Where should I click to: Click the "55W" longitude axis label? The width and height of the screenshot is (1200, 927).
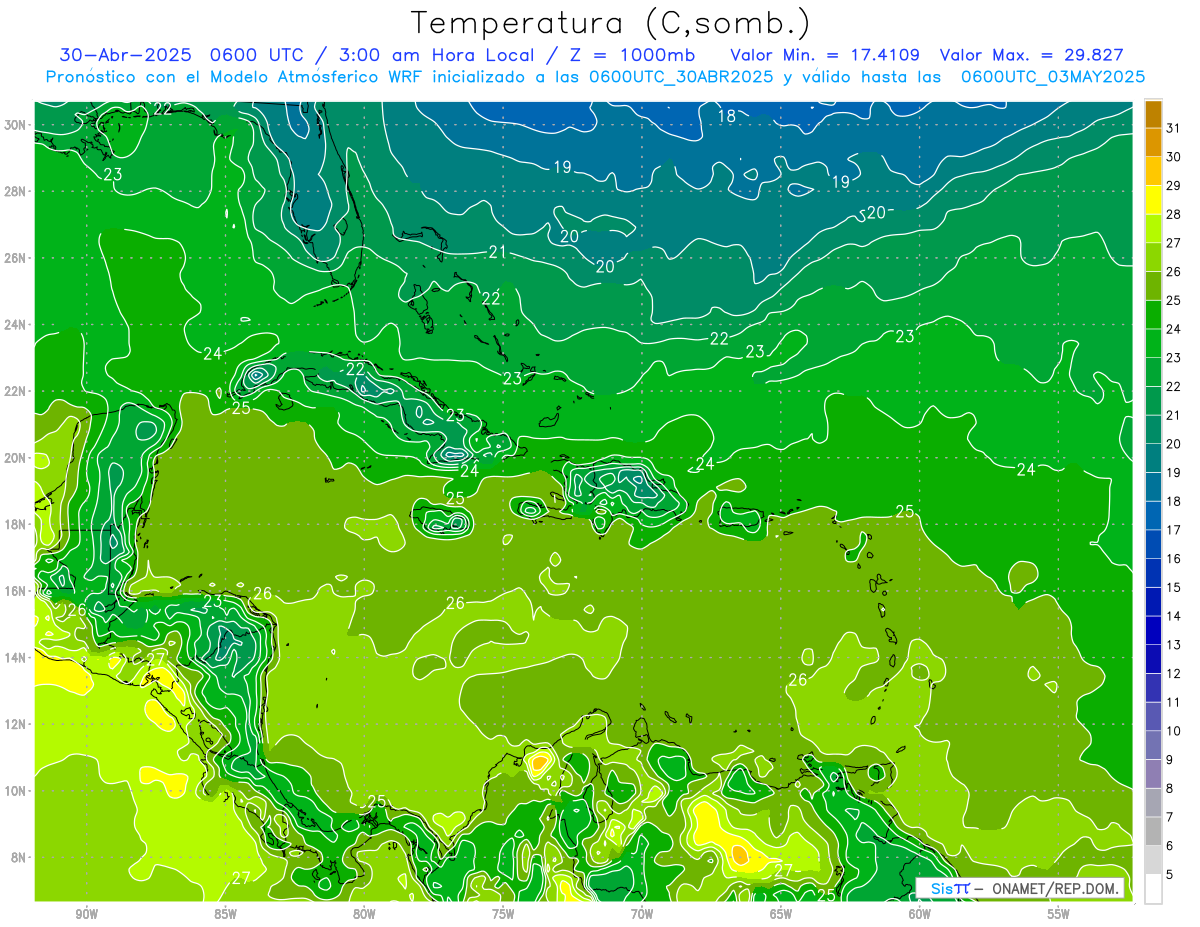click(1059, 914)
